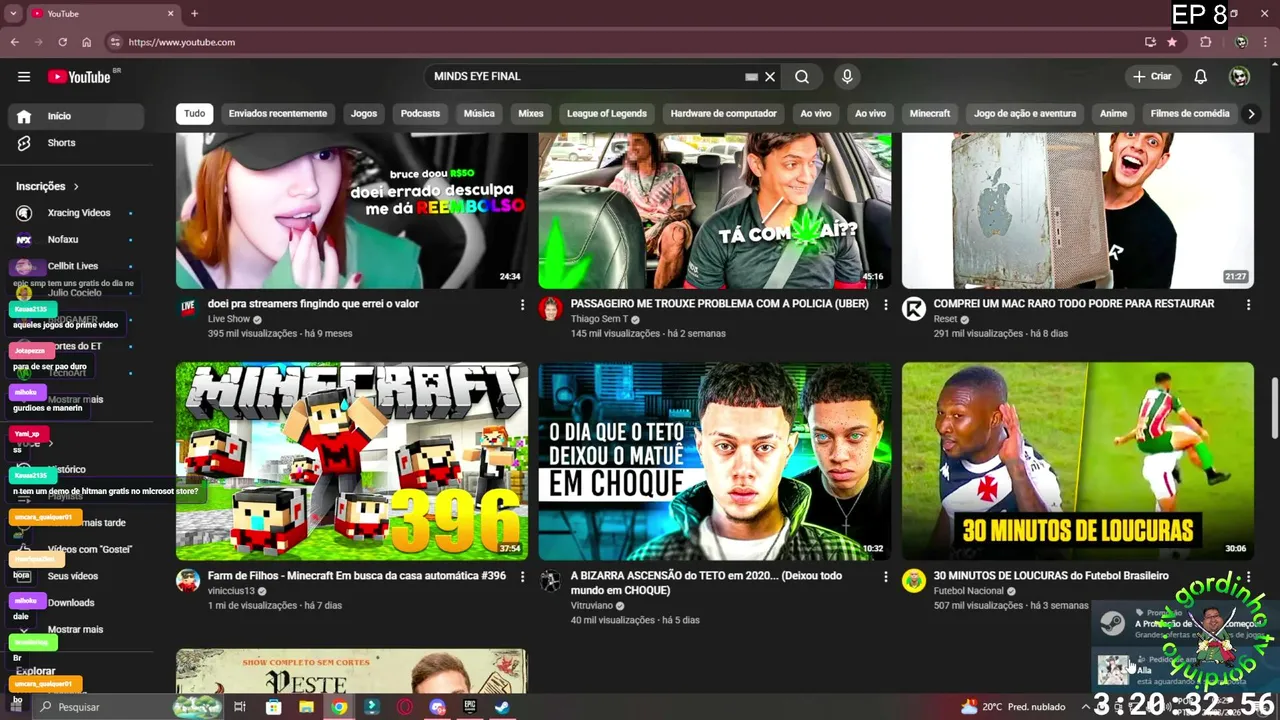Image resolution: width=1280 pixels, height=720 pixels.
Task: Open the YouTube hamburger guide menu
Action: coord(24,77)
